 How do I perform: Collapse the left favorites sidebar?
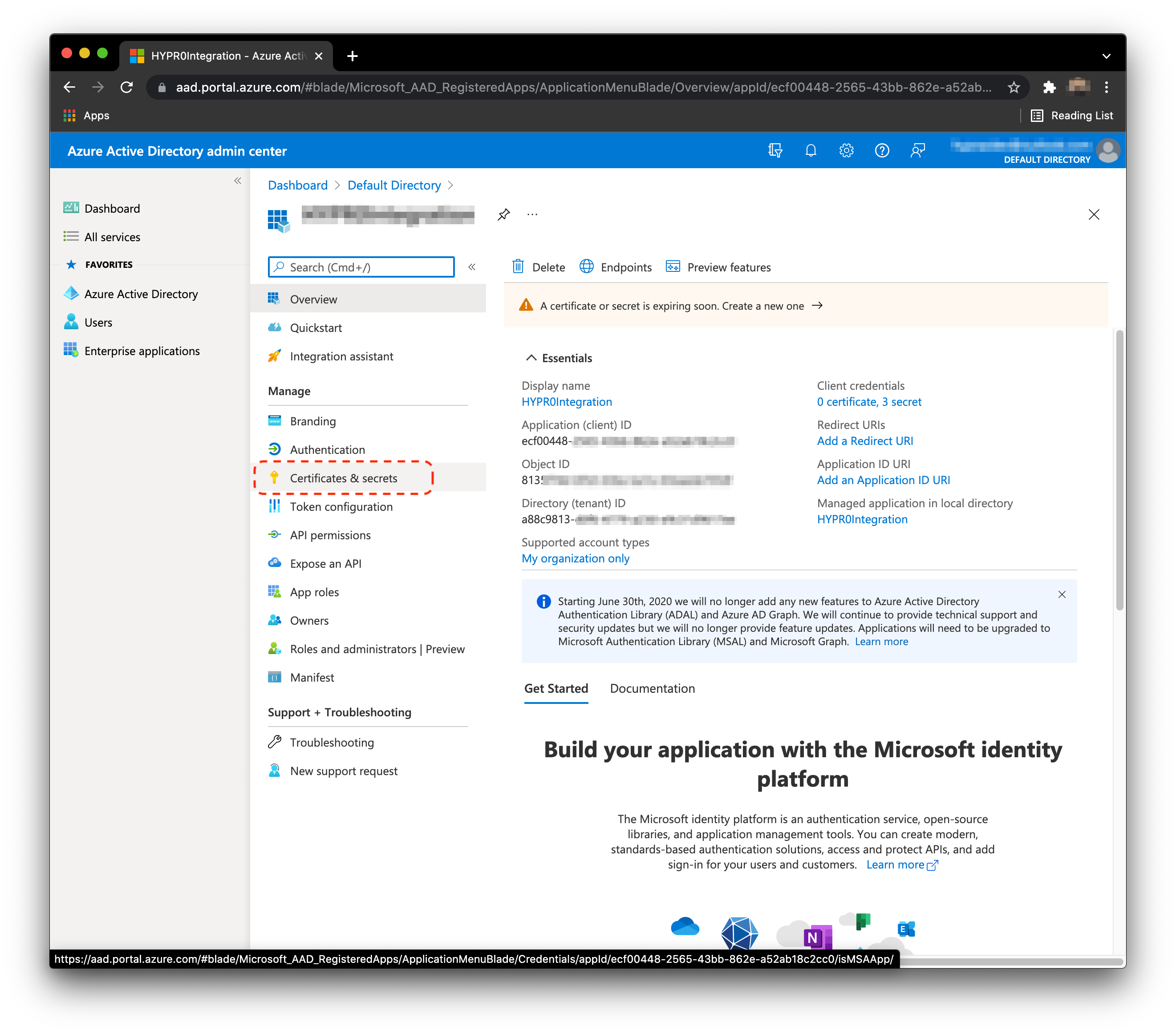click(x=238, y=181)
